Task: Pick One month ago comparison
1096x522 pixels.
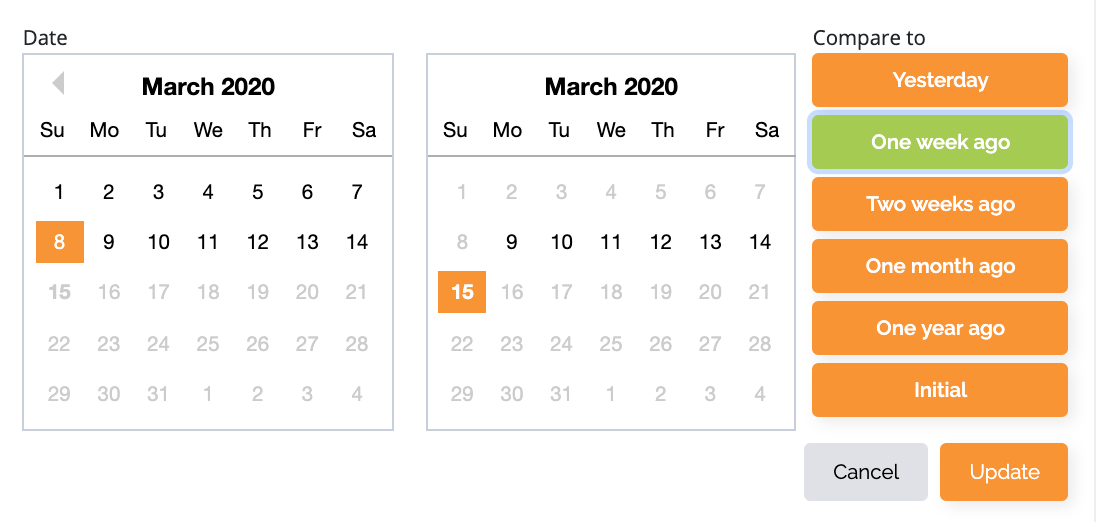Action: coord(940,266)
